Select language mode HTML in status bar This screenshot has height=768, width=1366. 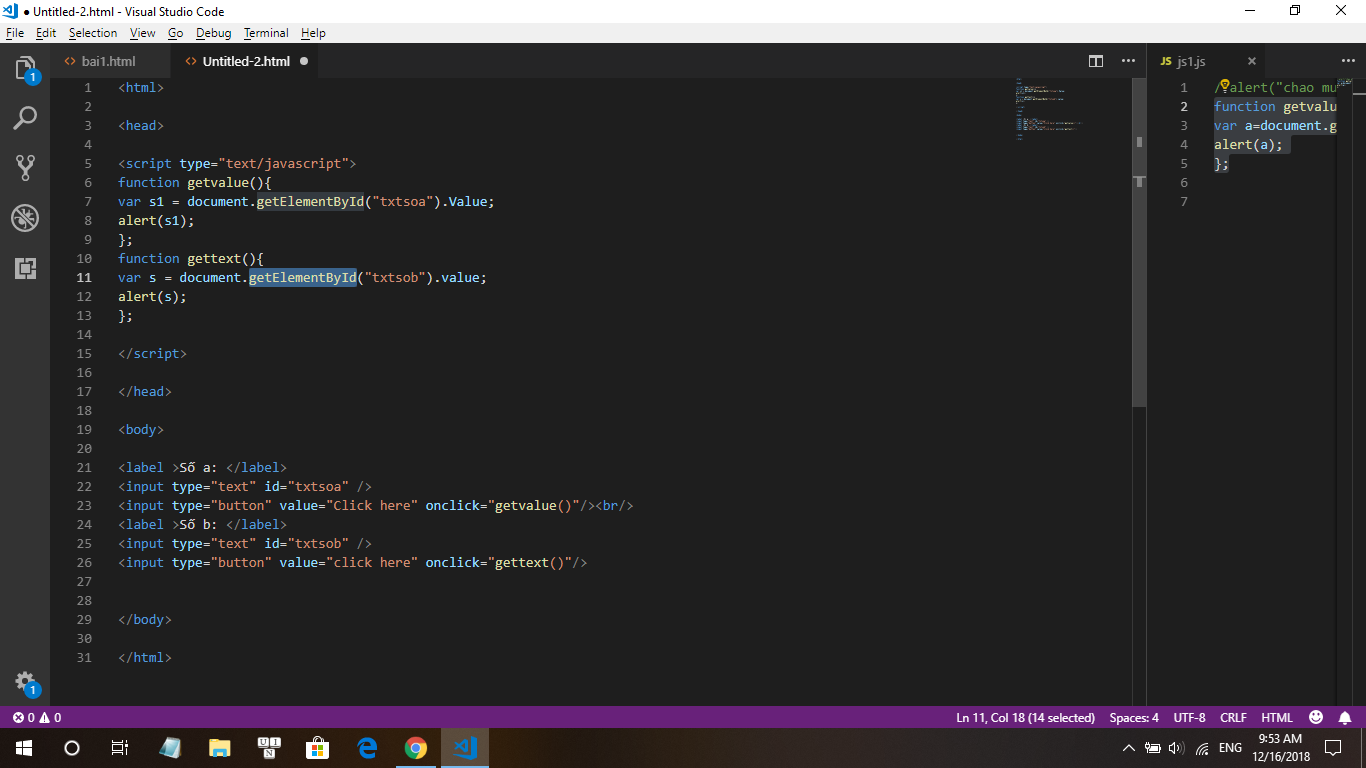coord(1277,718)
